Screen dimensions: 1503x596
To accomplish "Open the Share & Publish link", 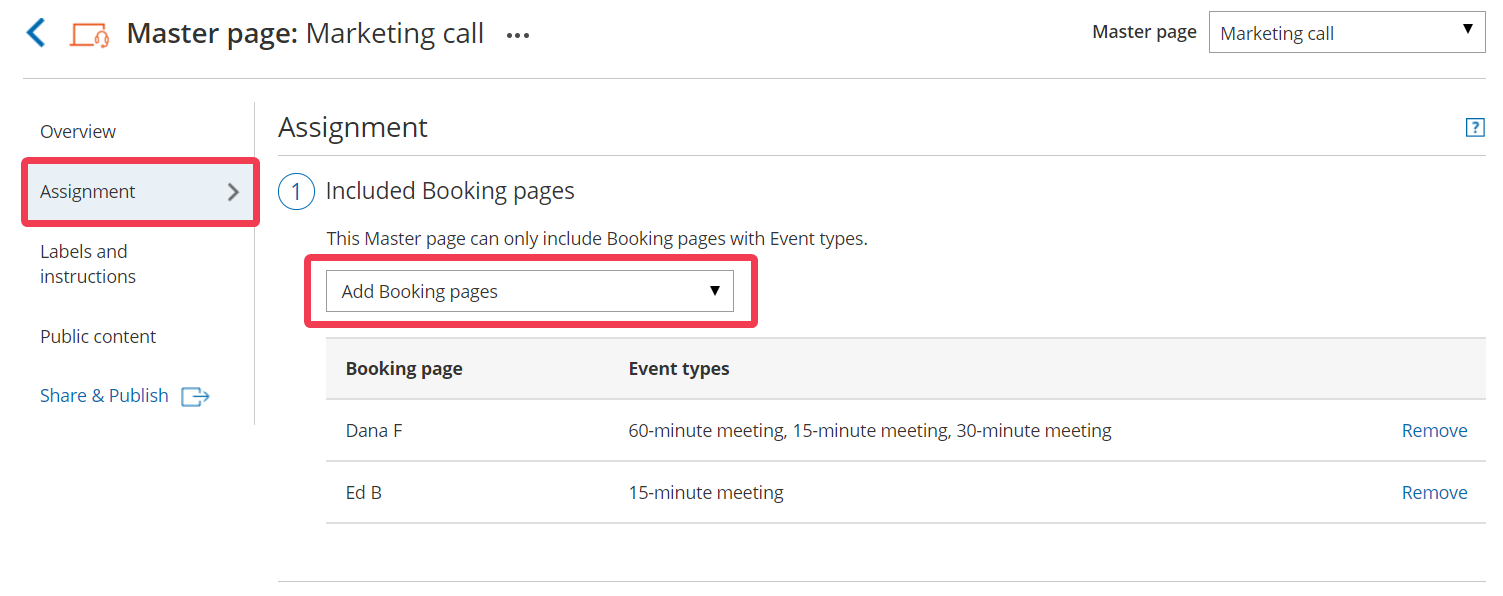I will point(104,396).
